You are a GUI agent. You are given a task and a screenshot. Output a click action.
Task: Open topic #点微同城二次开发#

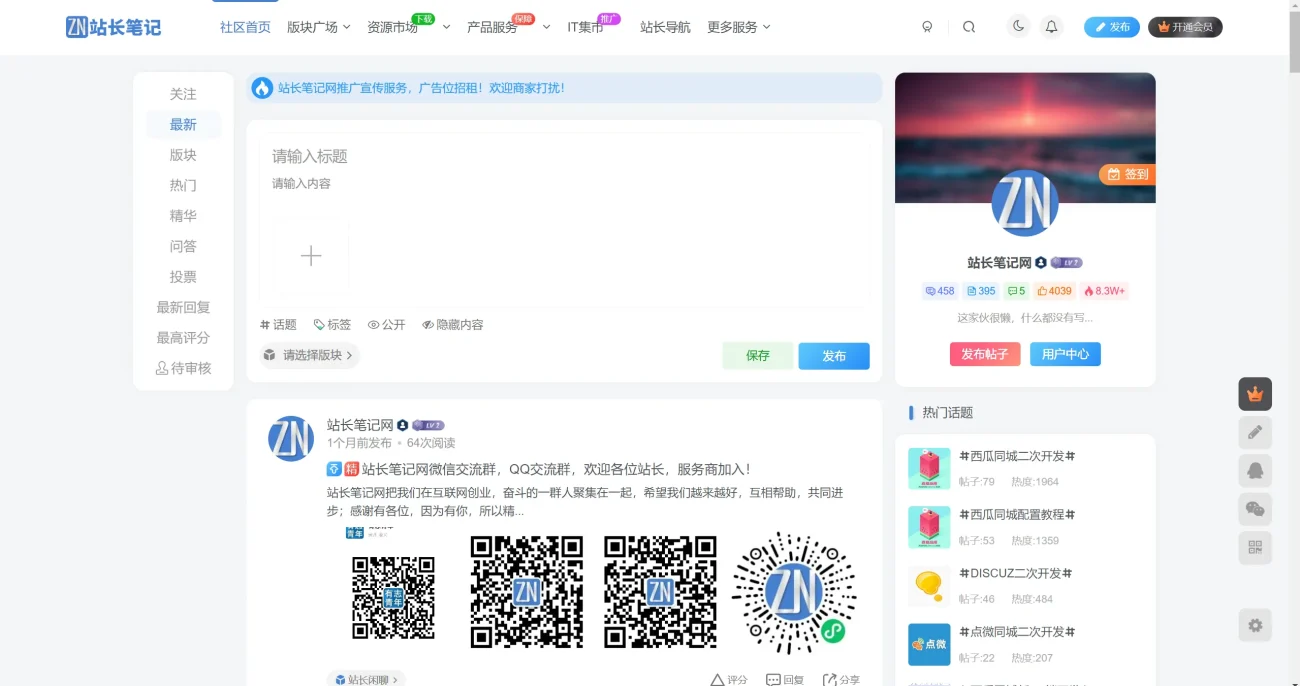tap(1017, 632)
